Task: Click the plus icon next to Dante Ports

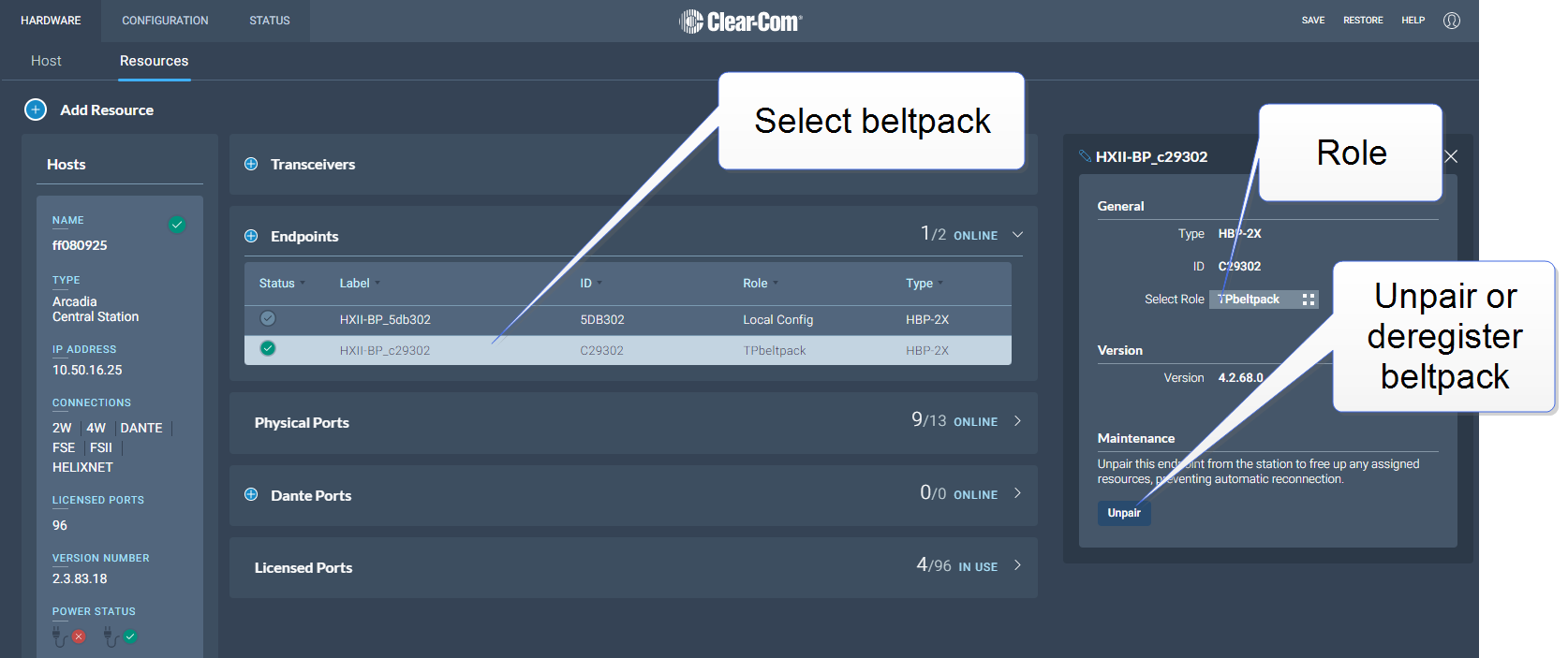Action: [251, 495]
